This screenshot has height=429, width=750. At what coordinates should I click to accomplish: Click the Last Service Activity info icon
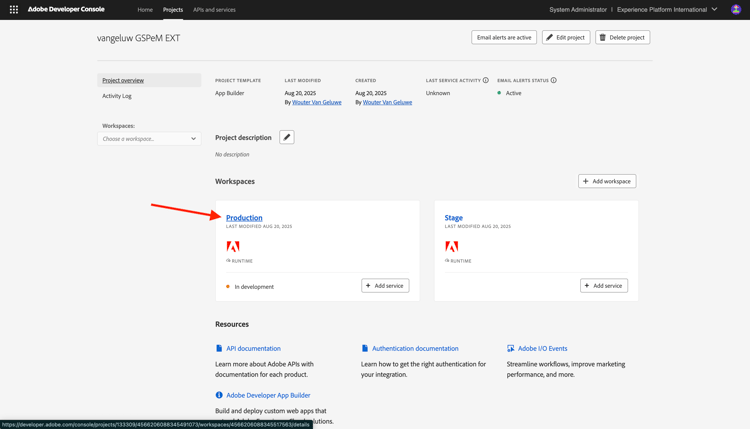(485, 80)
